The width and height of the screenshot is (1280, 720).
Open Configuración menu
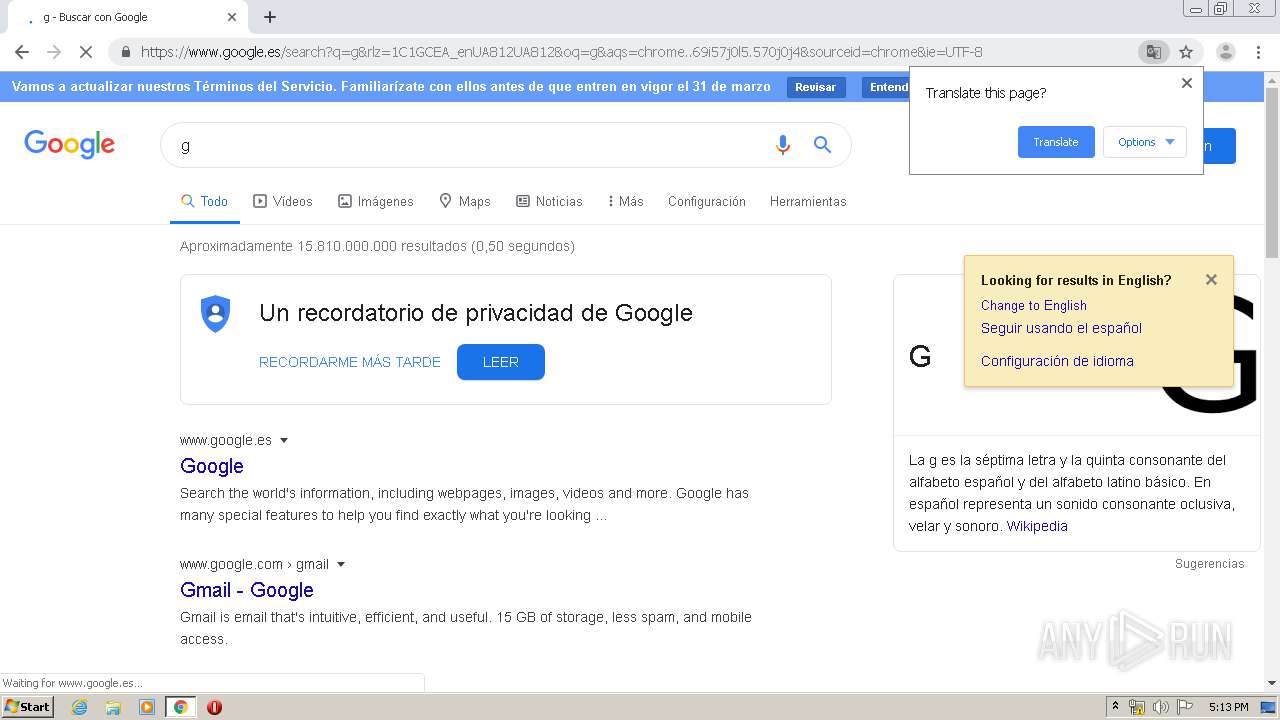coord(707,201)
